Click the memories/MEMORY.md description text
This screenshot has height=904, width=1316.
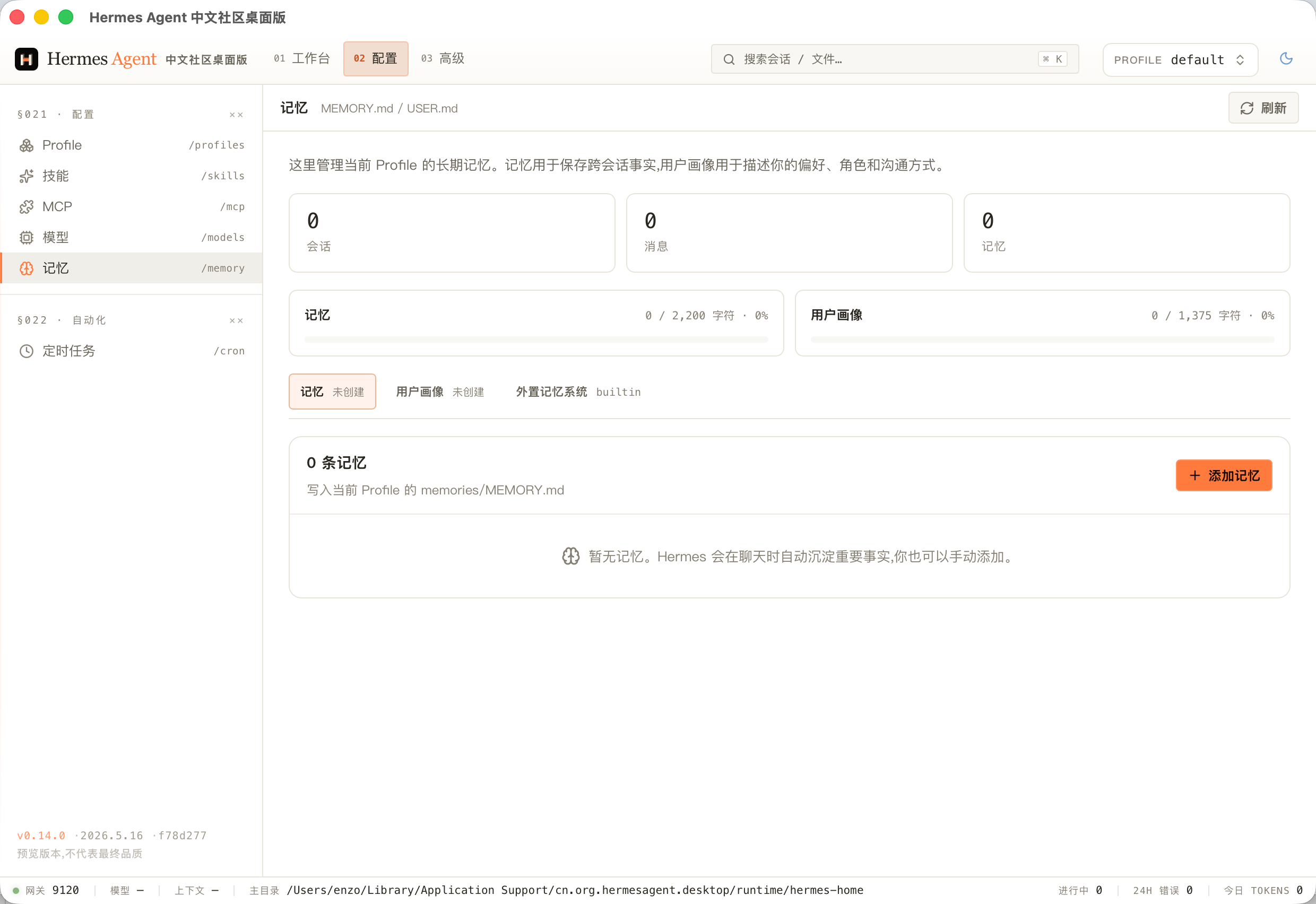point(435,490)
